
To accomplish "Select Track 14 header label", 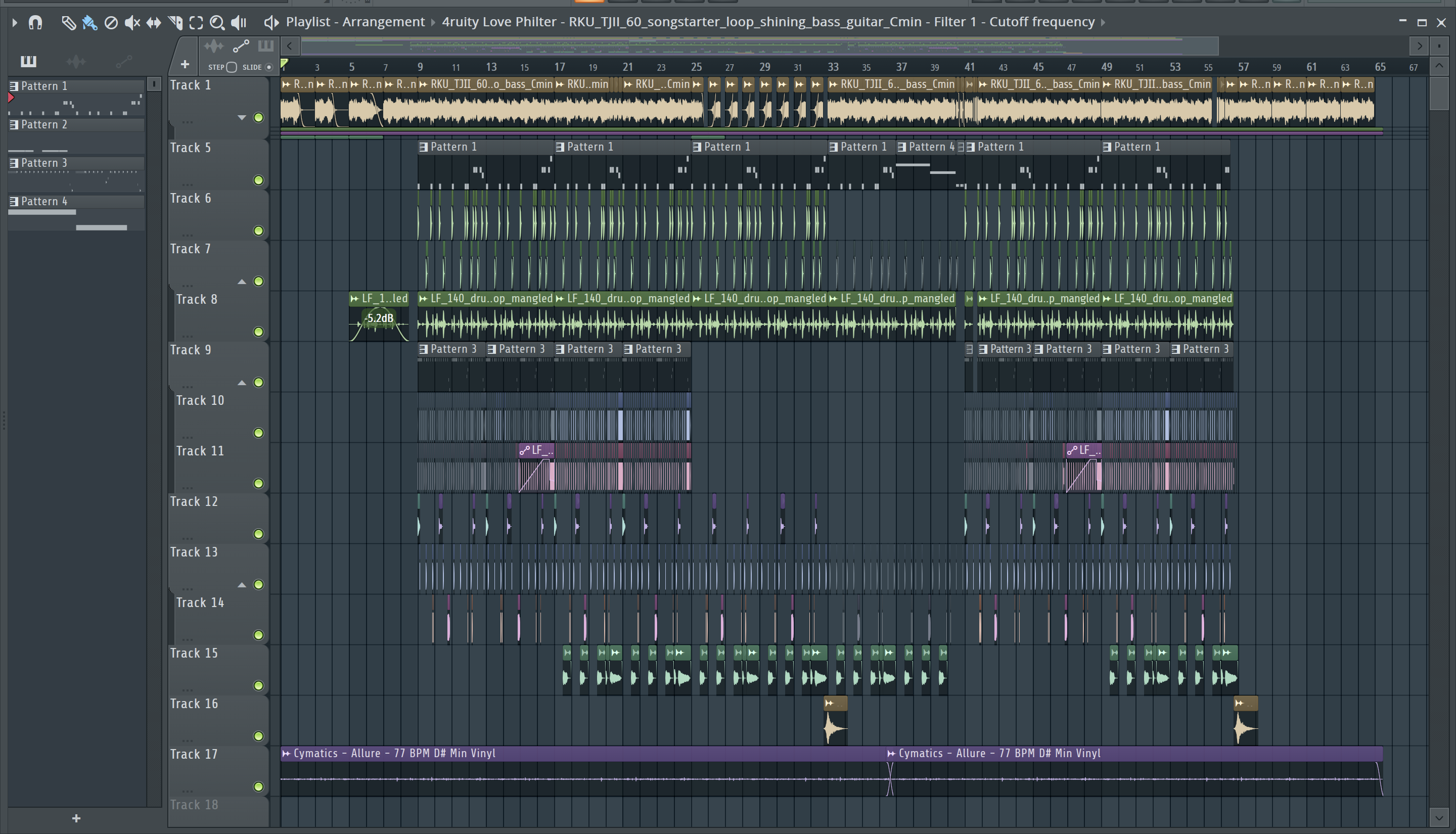I will (200, 603).
